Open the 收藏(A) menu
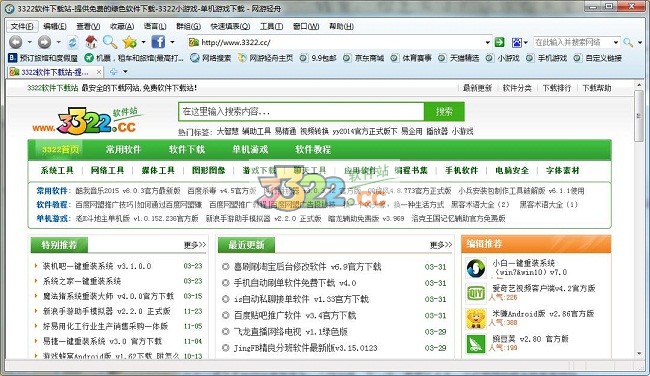The image size is (650, 376). (122, 27)
